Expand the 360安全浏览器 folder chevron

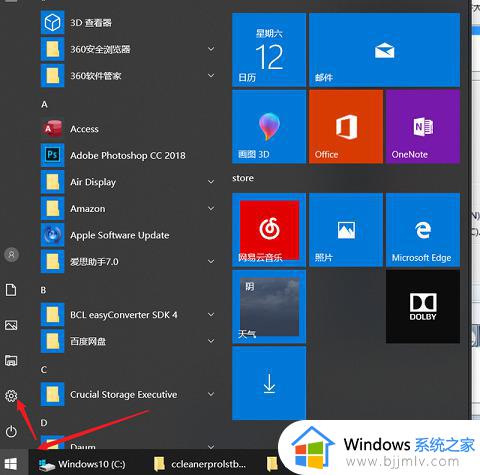211,49
